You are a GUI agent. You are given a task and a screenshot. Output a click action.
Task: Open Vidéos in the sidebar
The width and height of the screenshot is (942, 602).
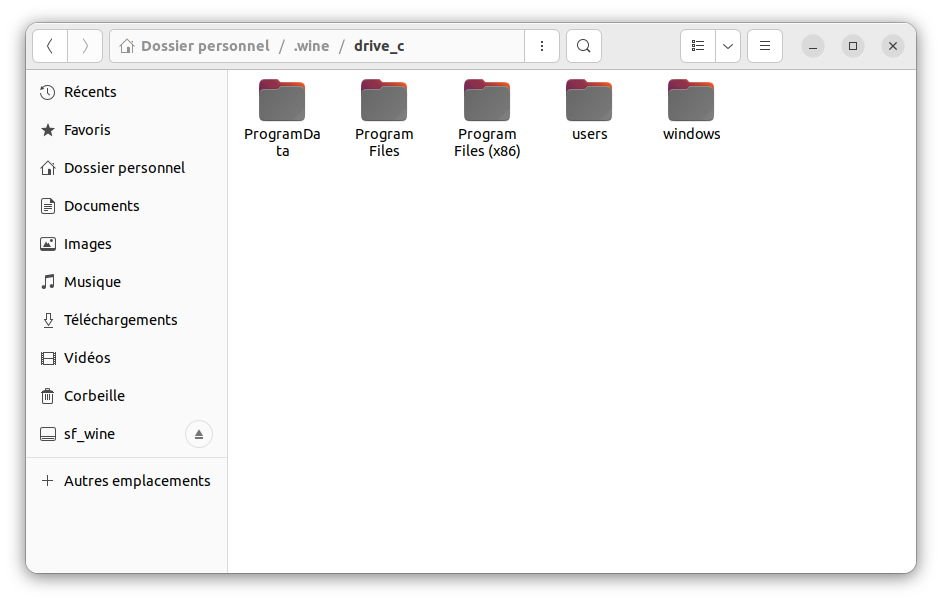tap(126, 358)
